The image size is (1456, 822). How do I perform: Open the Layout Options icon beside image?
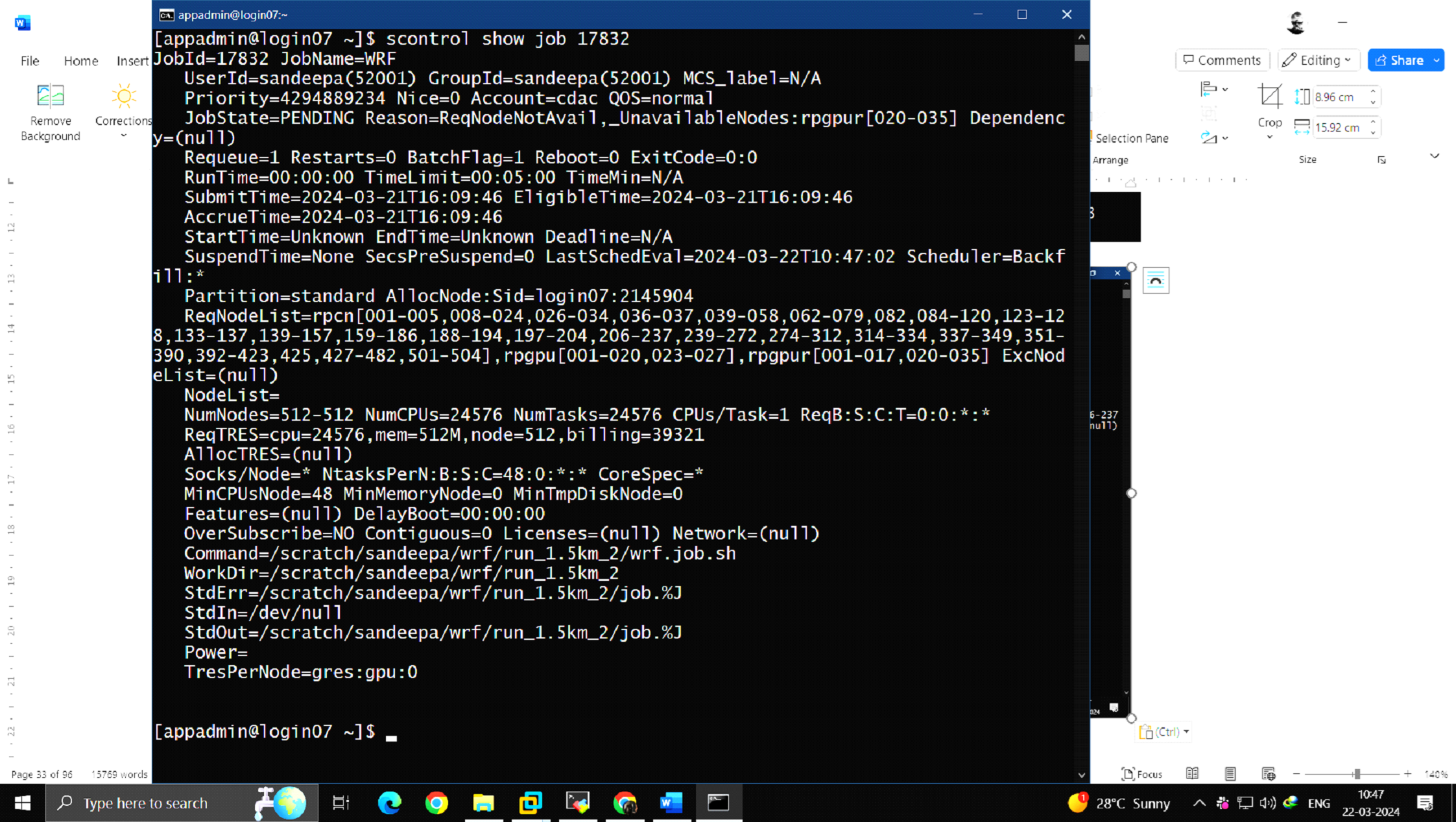(1155, 281)
